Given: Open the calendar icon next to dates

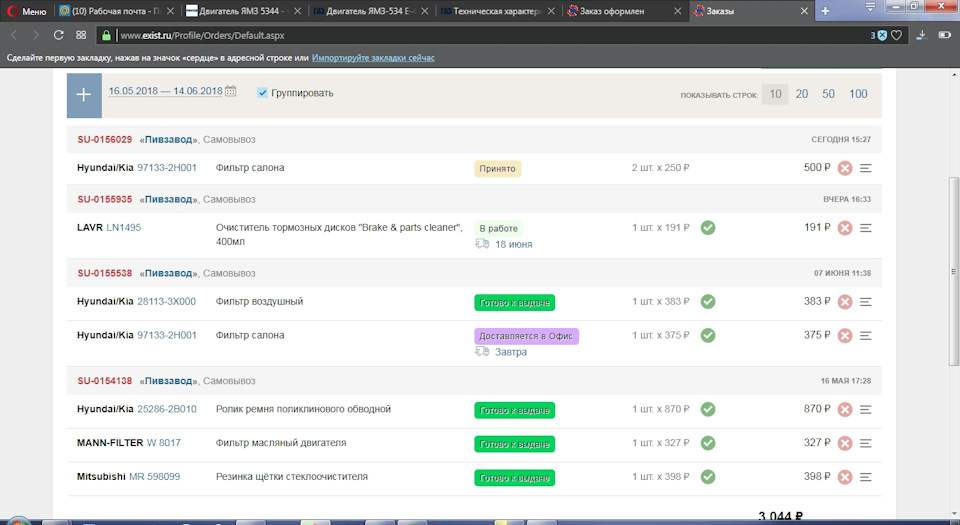Looking at the screenshot, I should [x=230, y=91].
